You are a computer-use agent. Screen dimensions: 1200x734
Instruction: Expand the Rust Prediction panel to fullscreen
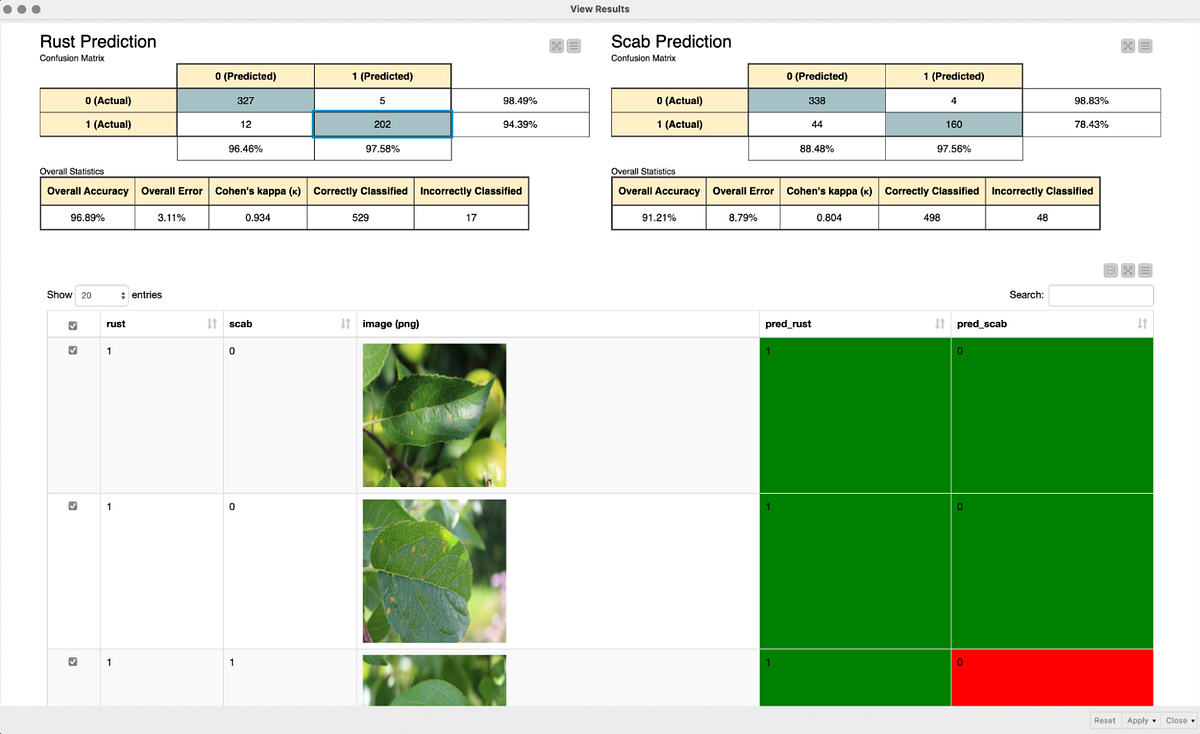(x=557, y=46)
